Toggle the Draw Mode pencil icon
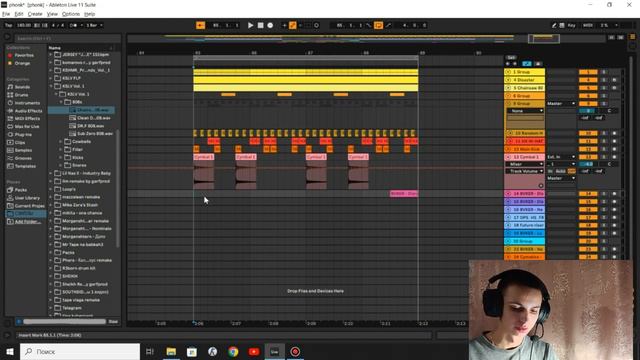Viewport: 640px width, 360px height. pyautogui.click(x=554, y=25)
